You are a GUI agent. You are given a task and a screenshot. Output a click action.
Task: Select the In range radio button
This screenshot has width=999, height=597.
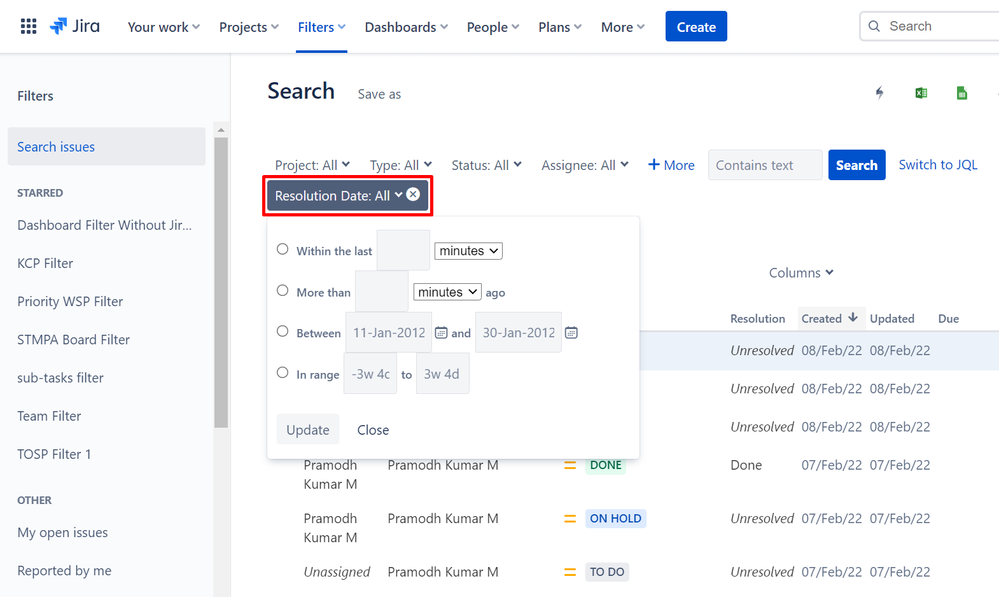click(x=282, y=373)
